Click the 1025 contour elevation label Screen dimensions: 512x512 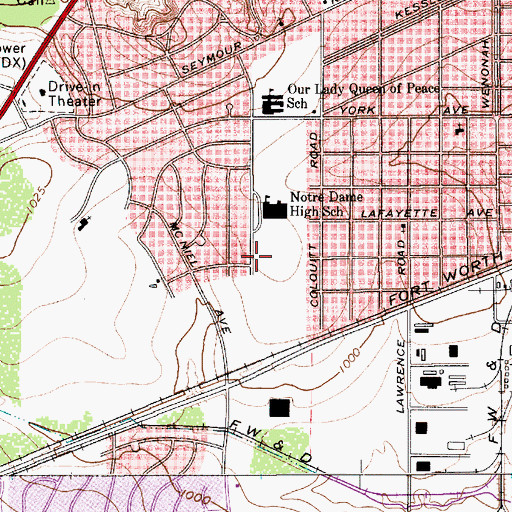coord(36,200)
